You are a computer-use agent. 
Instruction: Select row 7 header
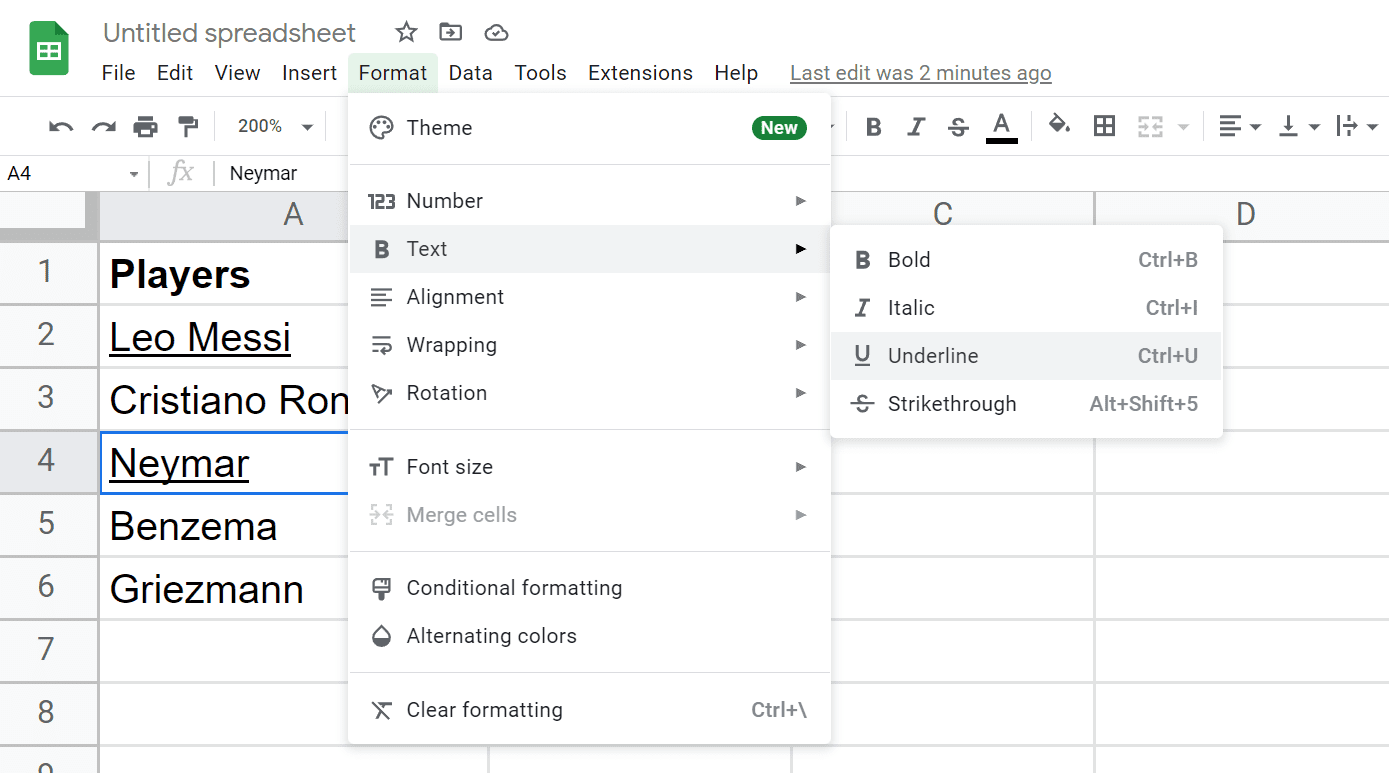point(48,650)
